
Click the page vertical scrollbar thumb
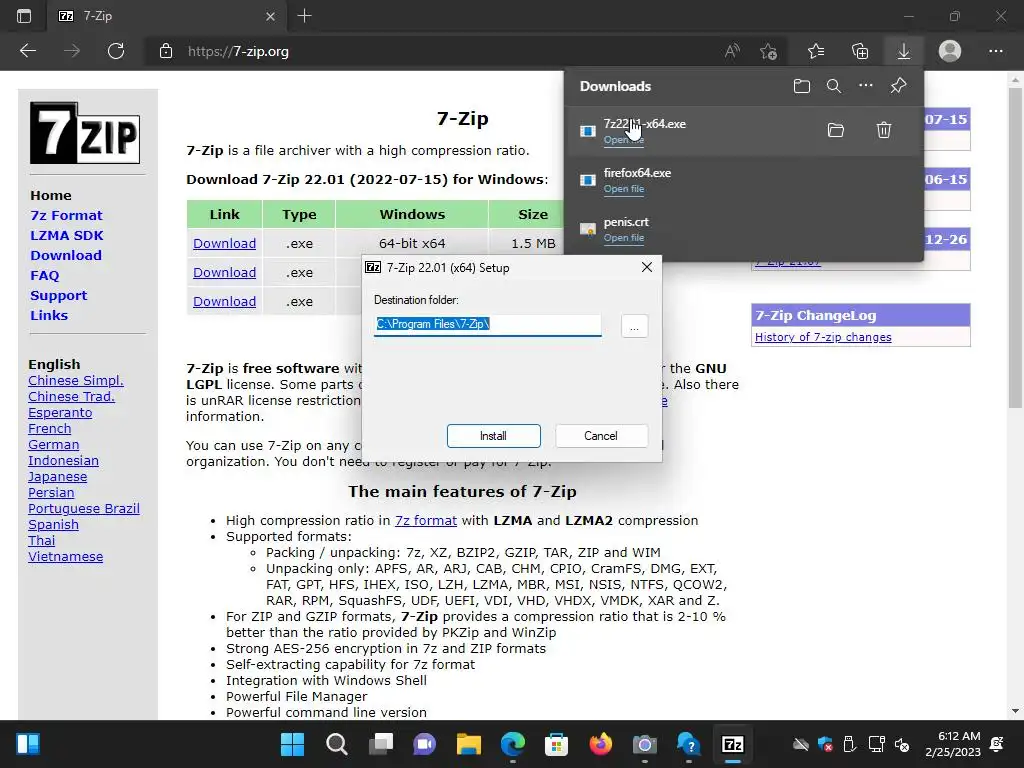tap(1015, 248)
